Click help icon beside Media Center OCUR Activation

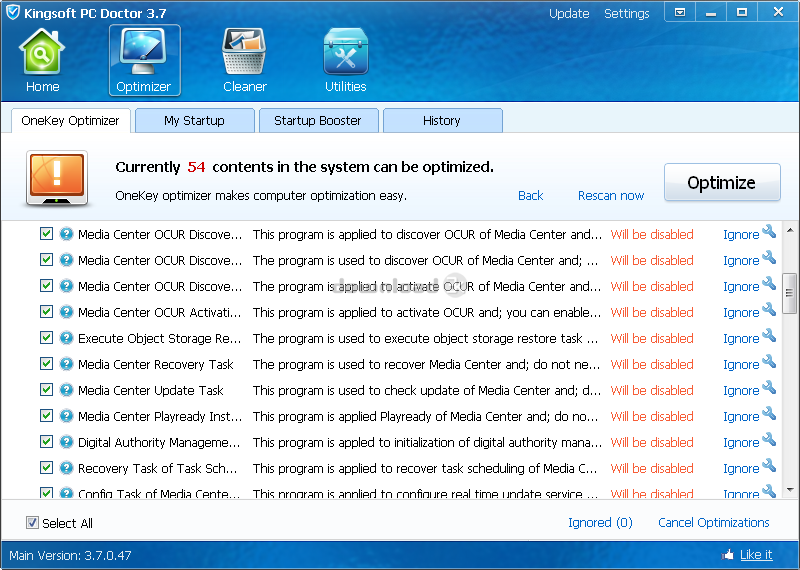pyautogui.click(x=66, y=312)
